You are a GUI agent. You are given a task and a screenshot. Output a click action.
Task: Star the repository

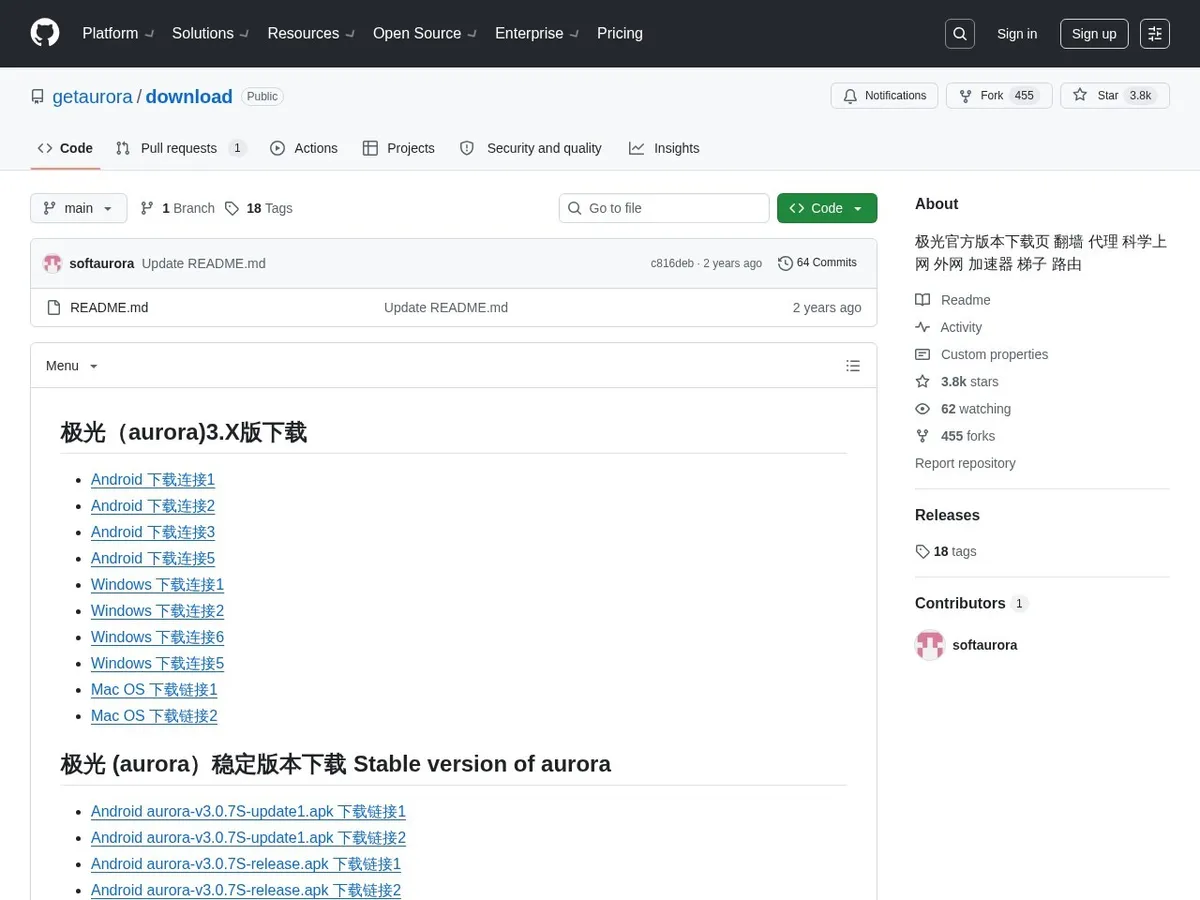1115,96
